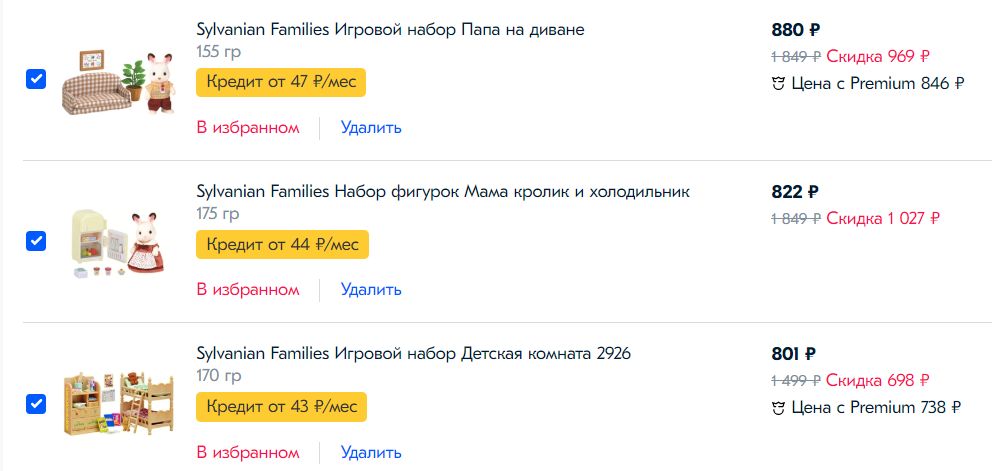Uncheck the Папа на диване item checkbox
992x471 pixels.
36,80
